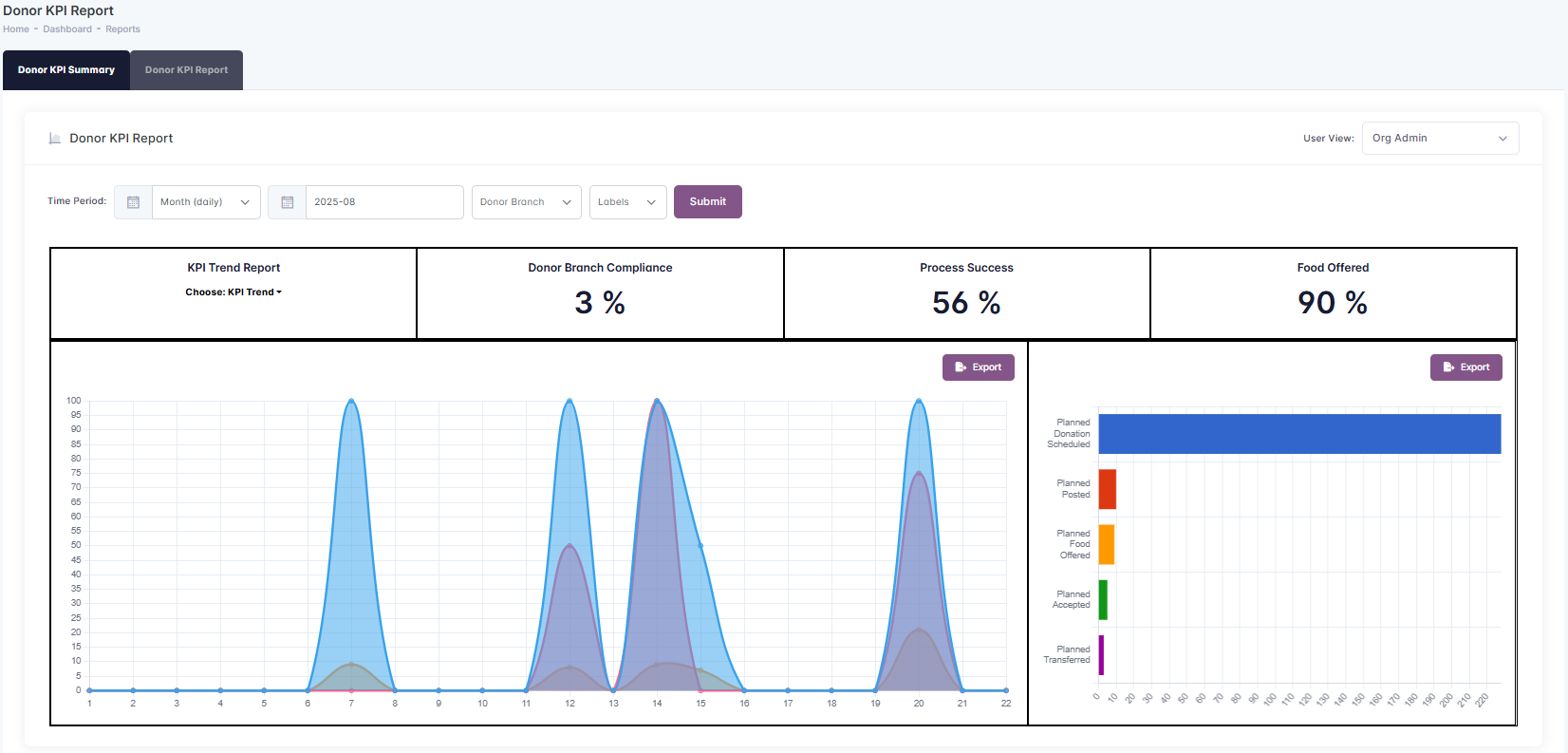Export the planned donations bar chart

1465,367
